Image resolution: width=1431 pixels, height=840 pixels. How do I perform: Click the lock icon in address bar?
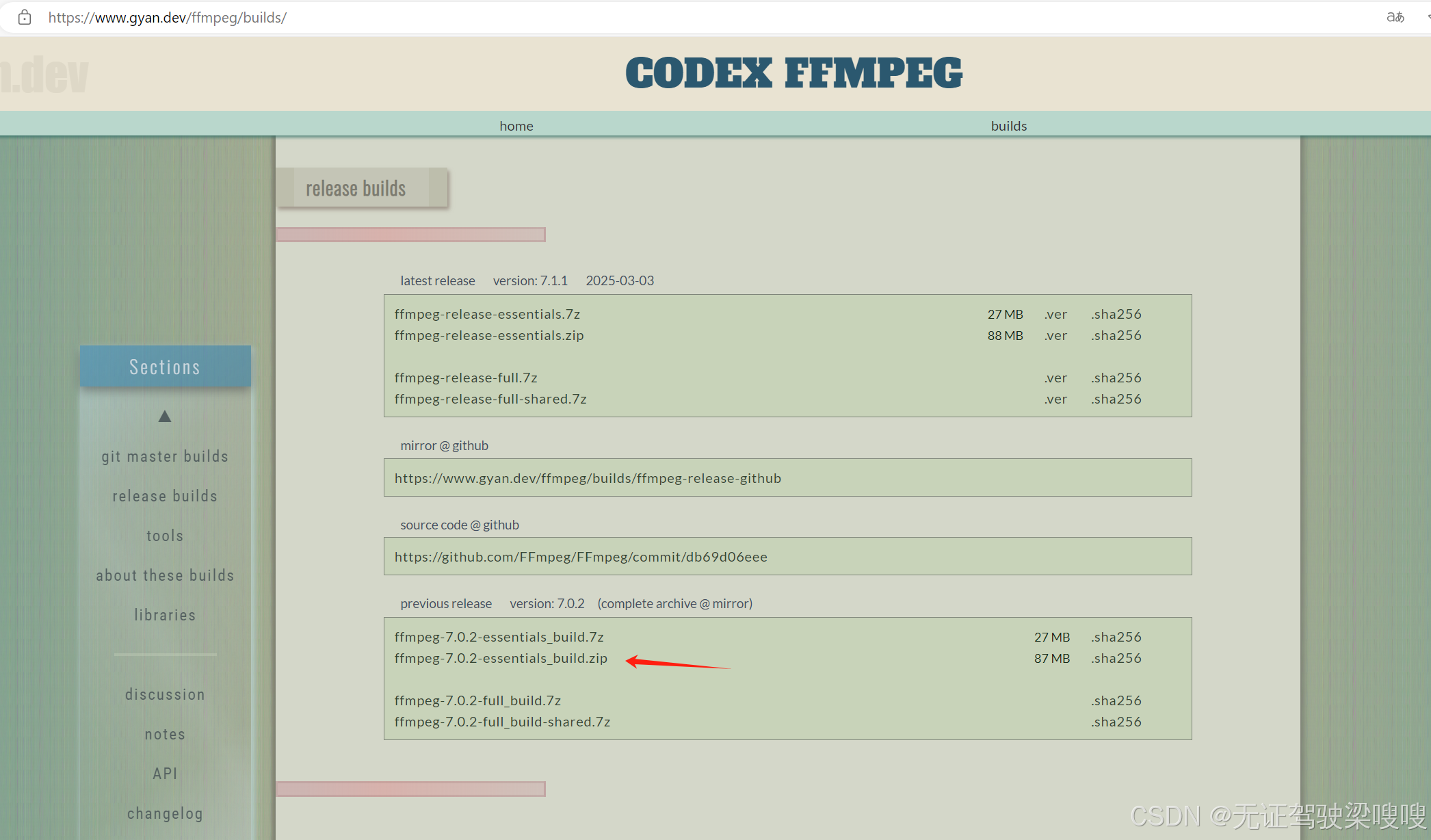click(x=25, y=17)
